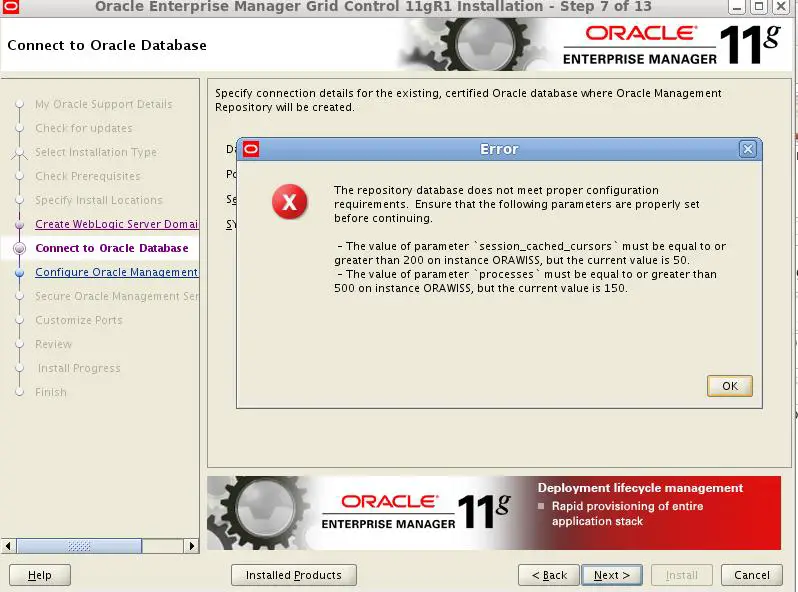
Task: Click the 'processes' parameter error message line
Action: 525,281
